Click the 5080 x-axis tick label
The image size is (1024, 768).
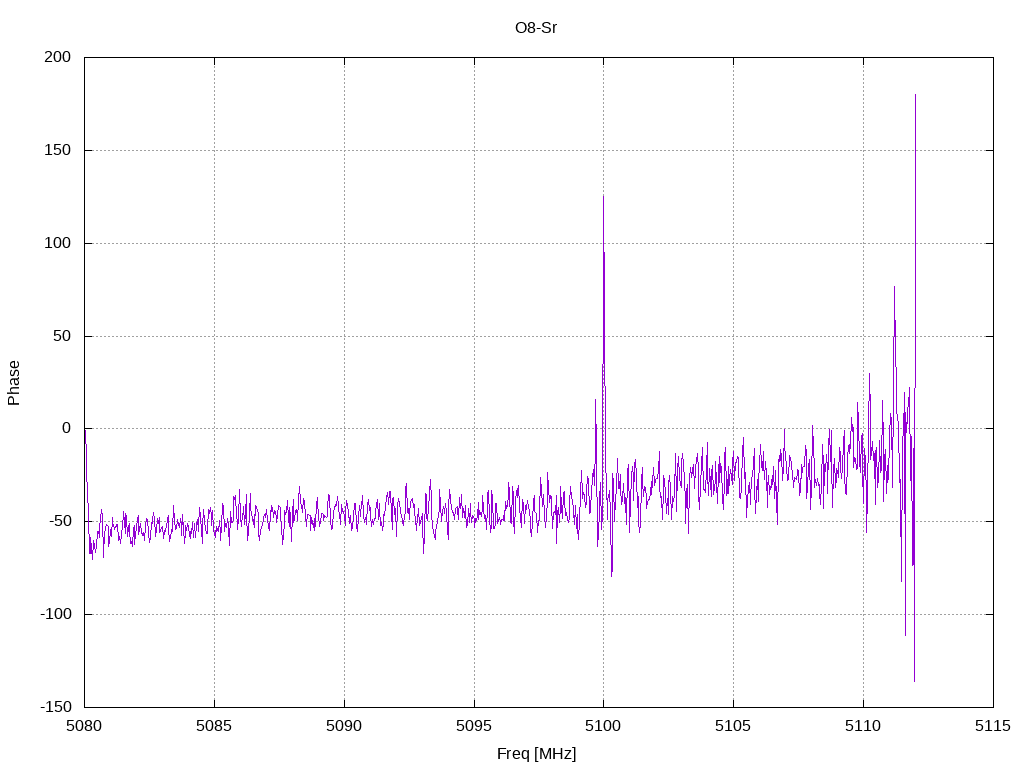(84, 726)
